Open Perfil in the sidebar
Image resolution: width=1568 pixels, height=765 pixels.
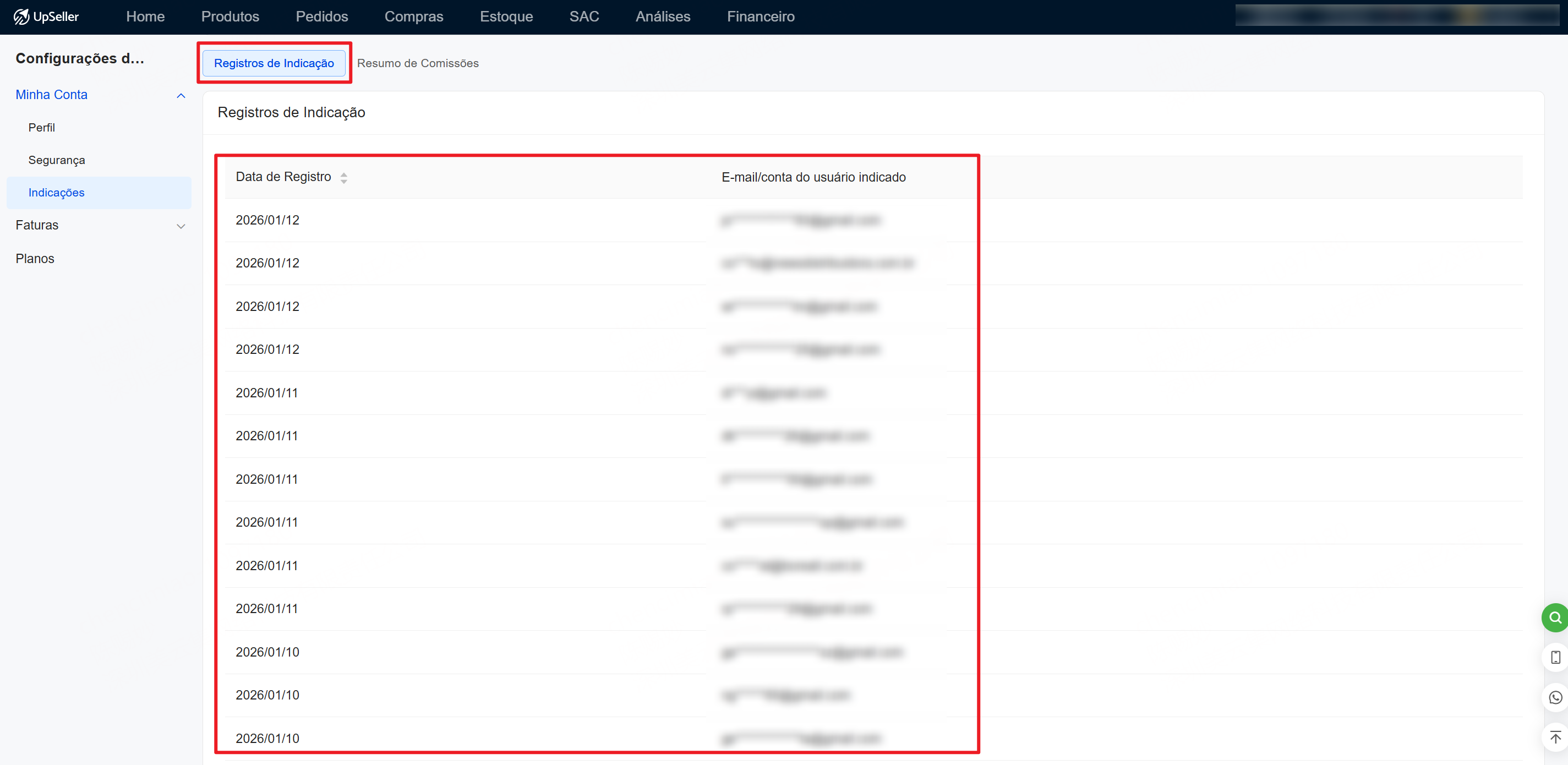(41, 127)
